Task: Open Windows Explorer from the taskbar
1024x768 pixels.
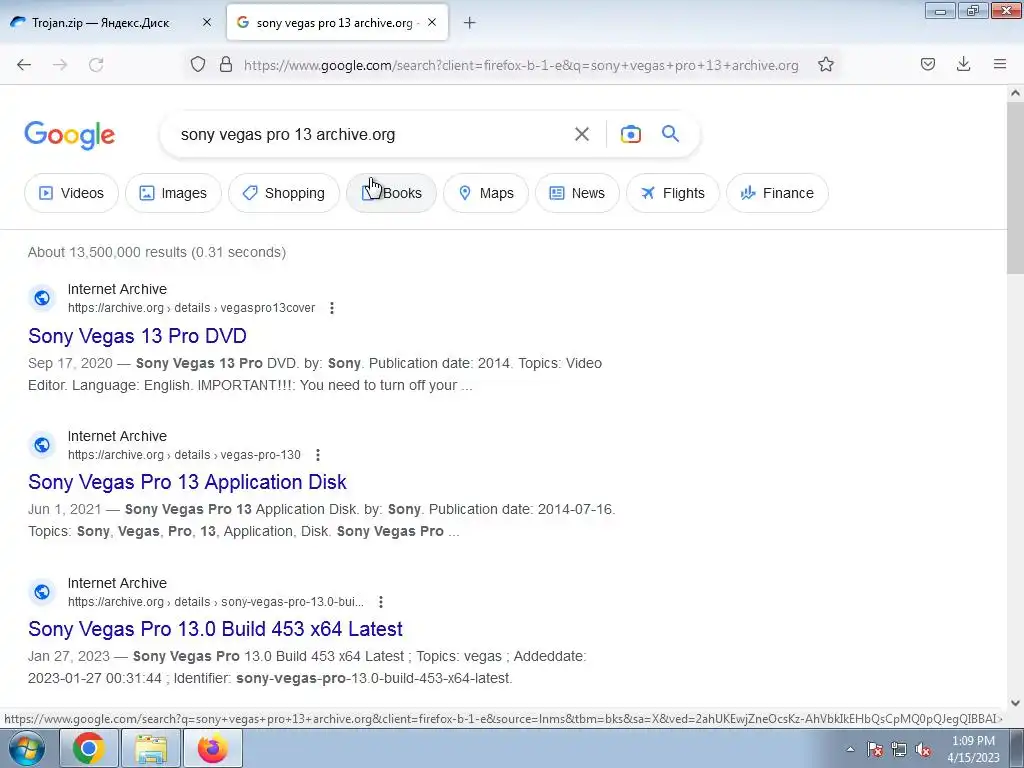Action: click(x=150, y=748)
